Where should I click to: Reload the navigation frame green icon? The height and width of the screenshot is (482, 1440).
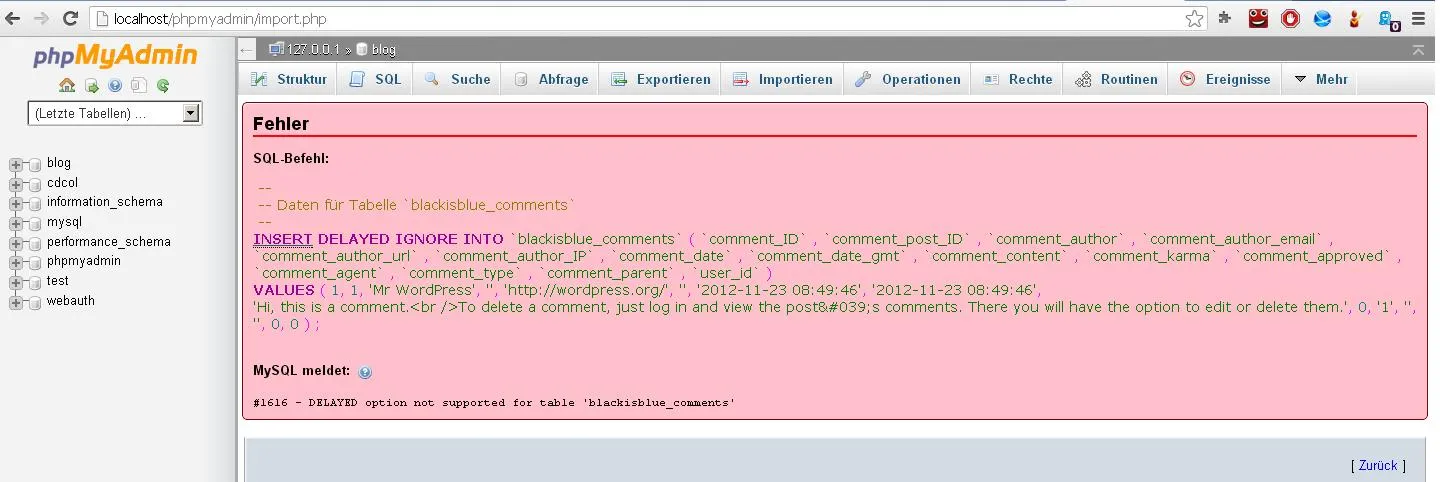(x=163, y=86)
